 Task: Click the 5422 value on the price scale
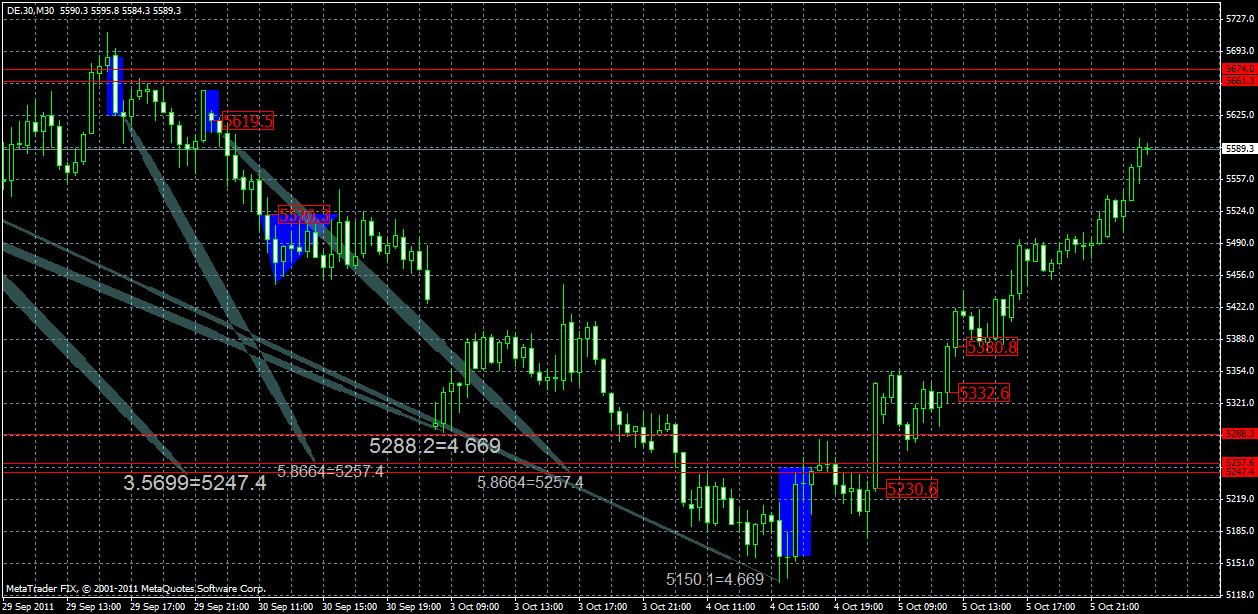1238,307
